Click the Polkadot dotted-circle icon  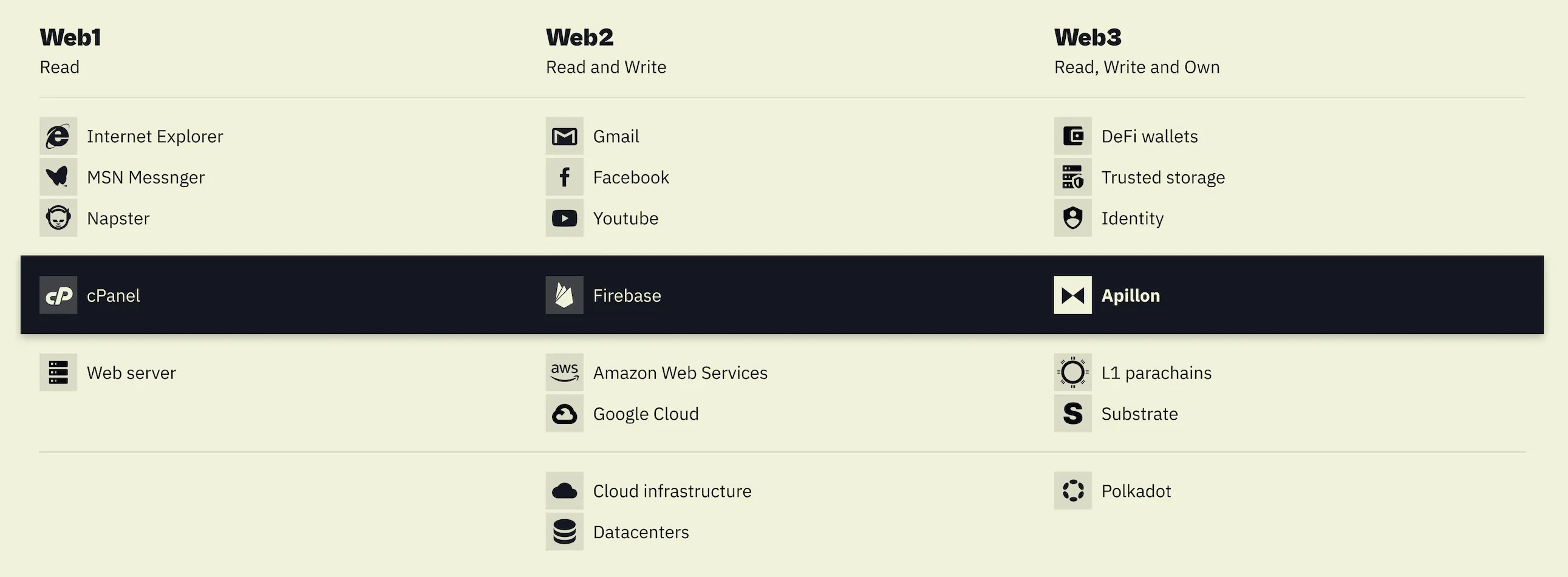1072,491
